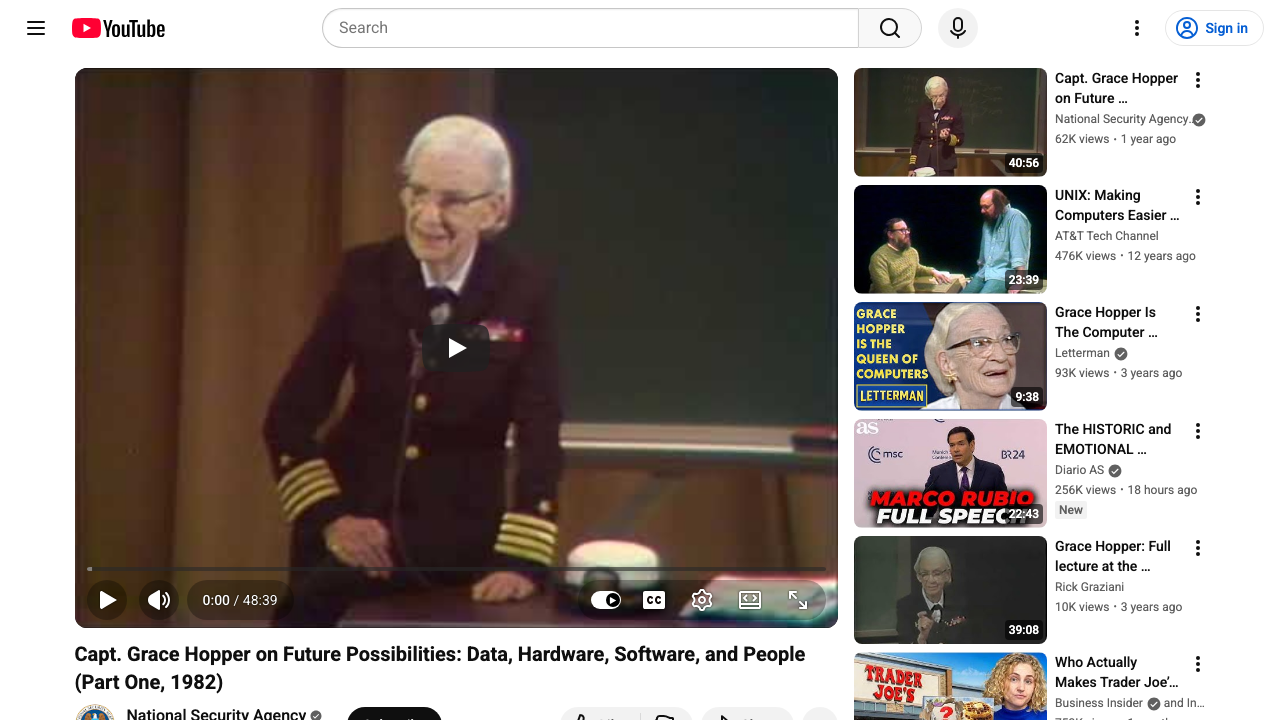Open the UNIX video thumbnail
Screen dimensions: 1280x720
950,239
